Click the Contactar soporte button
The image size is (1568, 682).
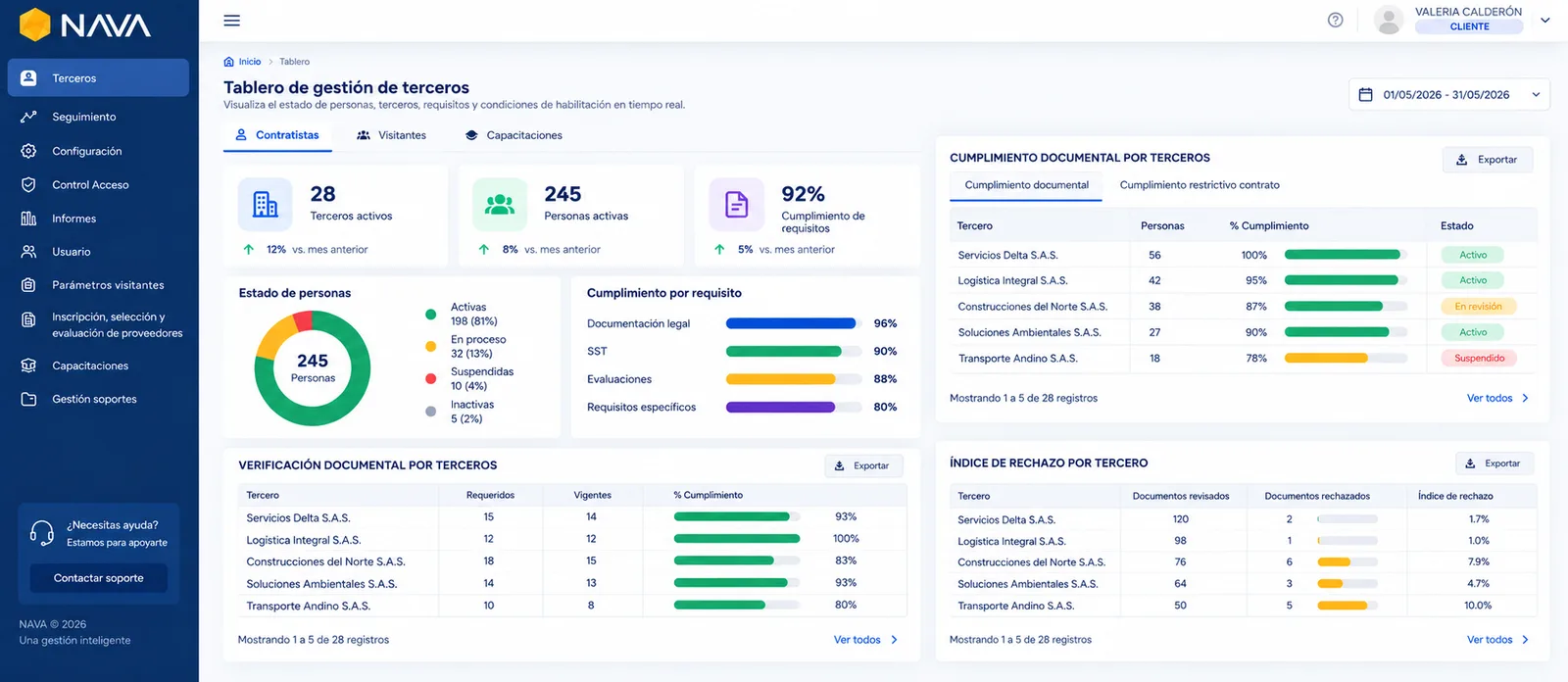point(98,578)
